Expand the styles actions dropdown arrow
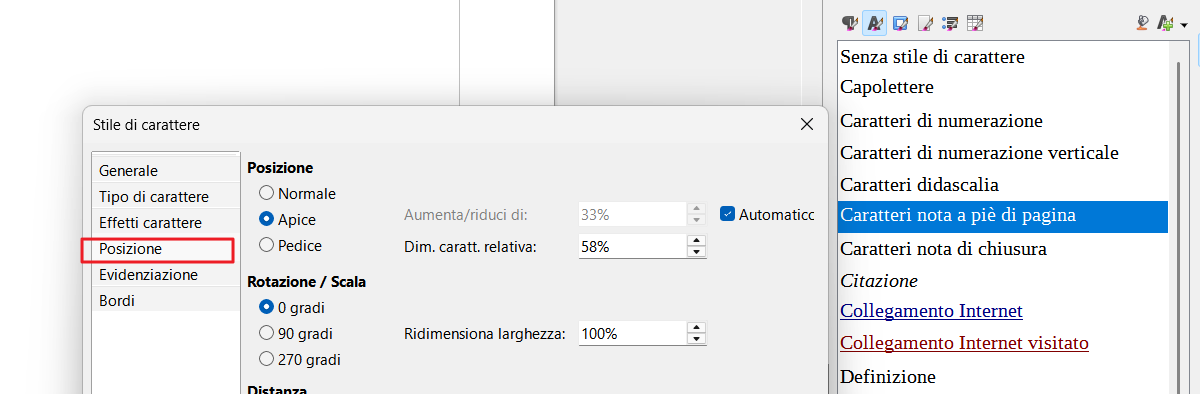 (1183, 23)
